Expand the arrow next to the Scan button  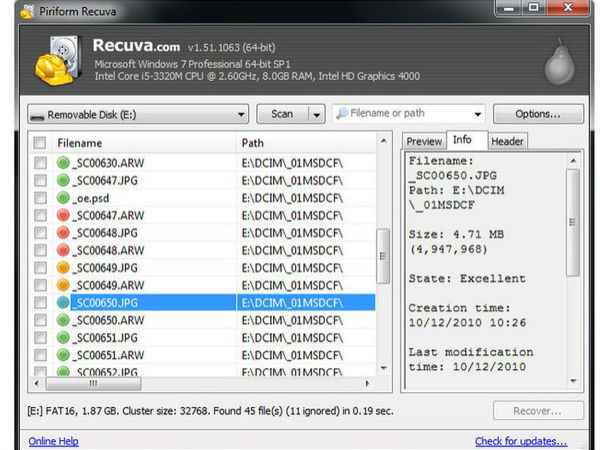pos(316,114)
